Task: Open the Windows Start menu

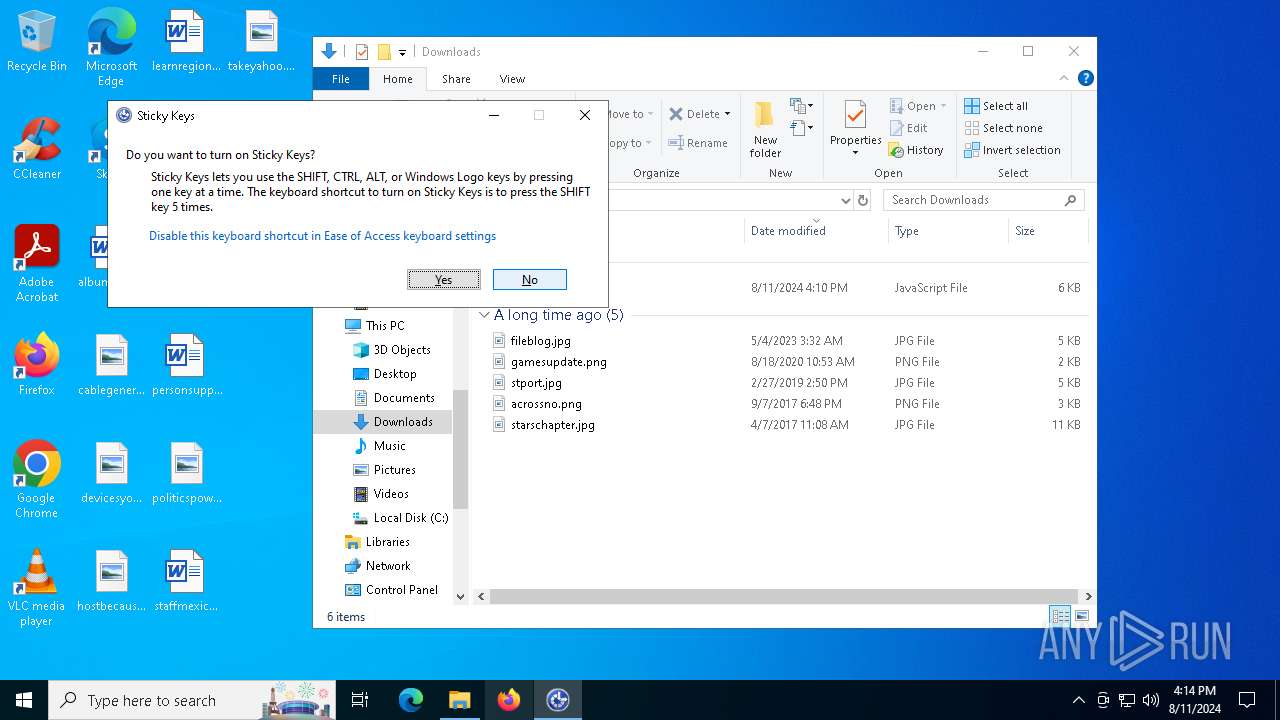Action: pos(24,700)
